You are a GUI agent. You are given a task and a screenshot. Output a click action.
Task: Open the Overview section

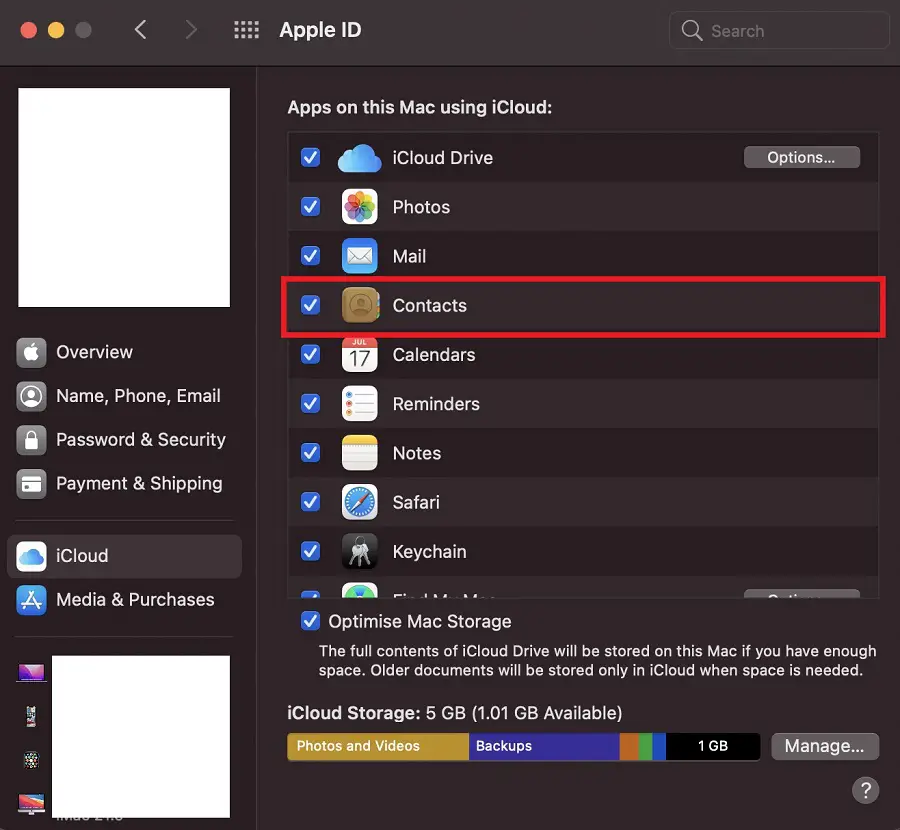coord(124,352)
